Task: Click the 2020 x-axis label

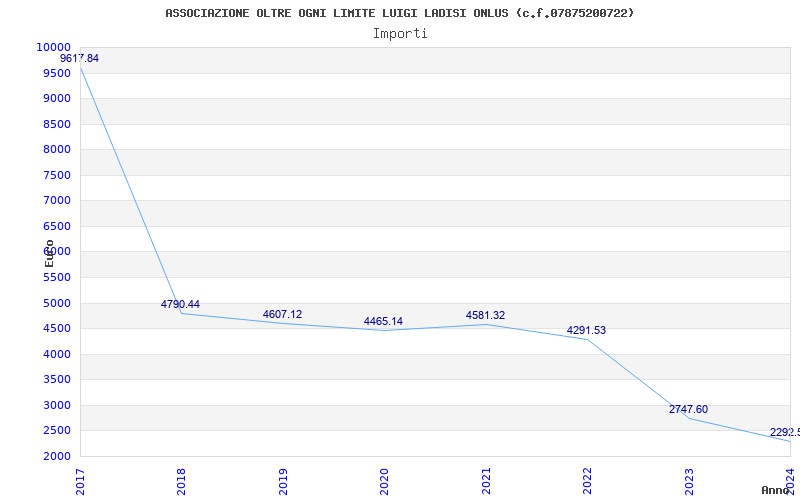Action: pyautogui.click(x=384, y=482)
